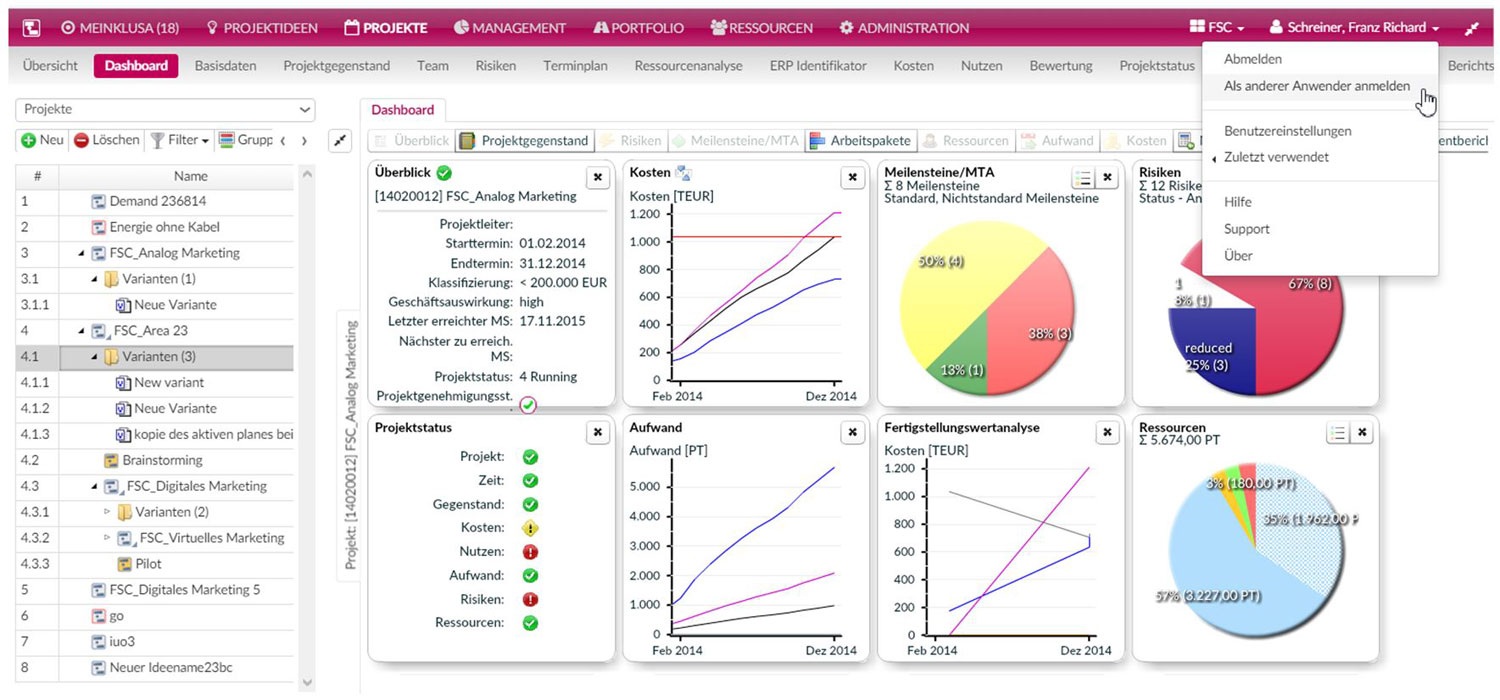Expand the Varianten (2) tree node

[x=107, y=512]
